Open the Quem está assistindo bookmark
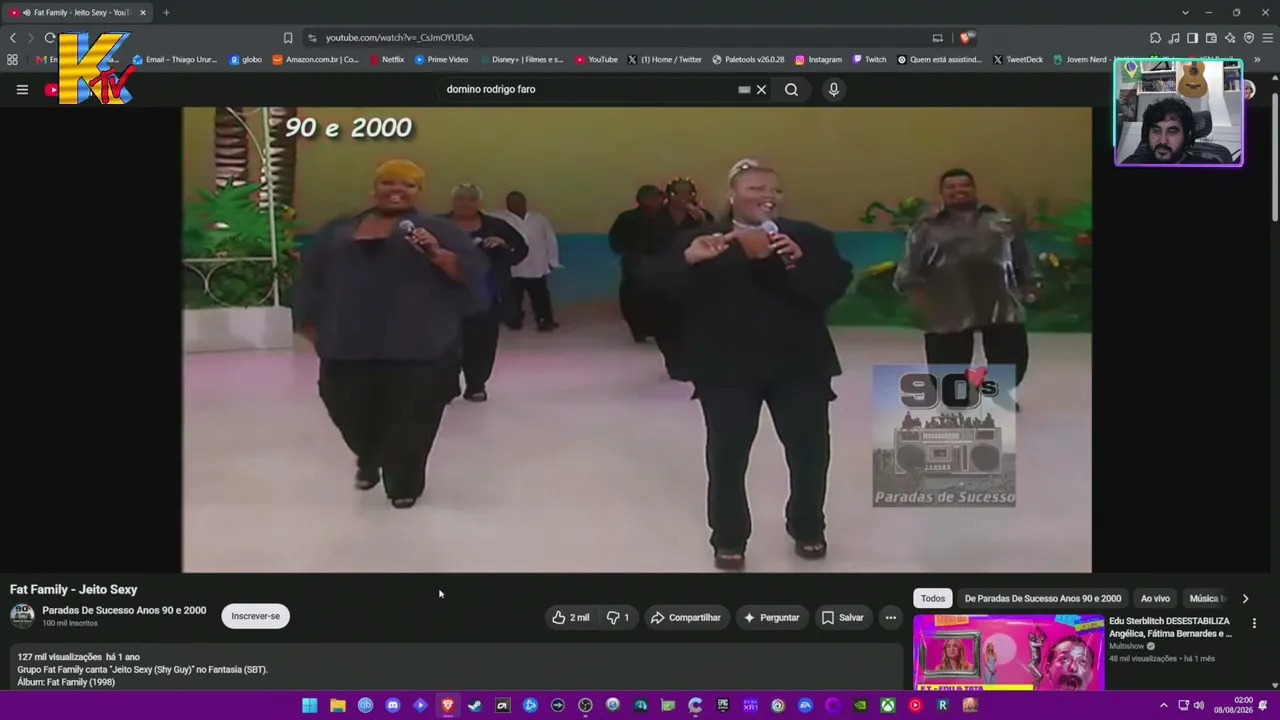This screenshot has height=720, width=1280. 940,60
